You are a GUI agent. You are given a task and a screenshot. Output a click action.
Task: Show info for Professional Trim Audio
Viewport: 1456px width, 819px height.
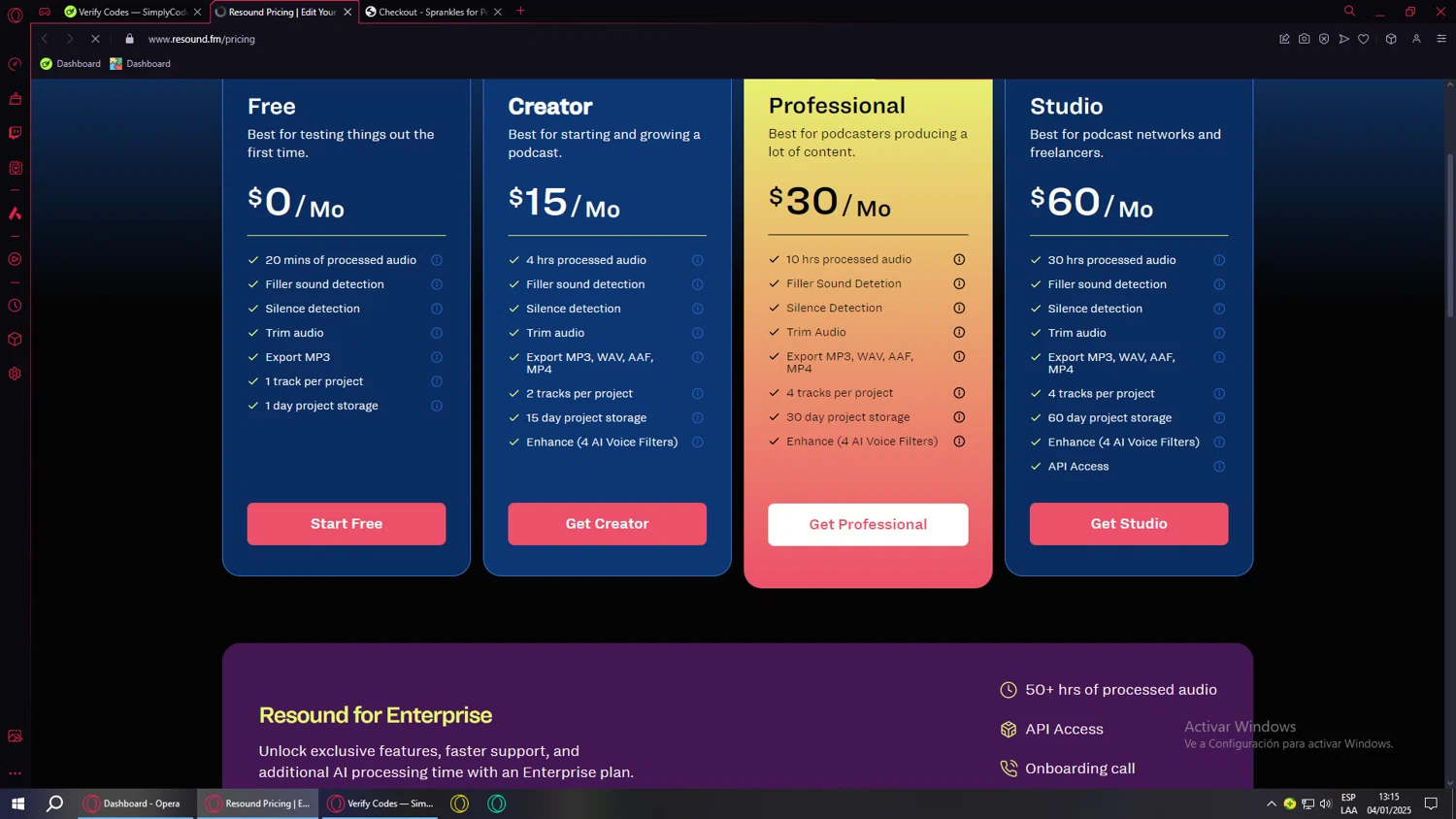[959, 332]
